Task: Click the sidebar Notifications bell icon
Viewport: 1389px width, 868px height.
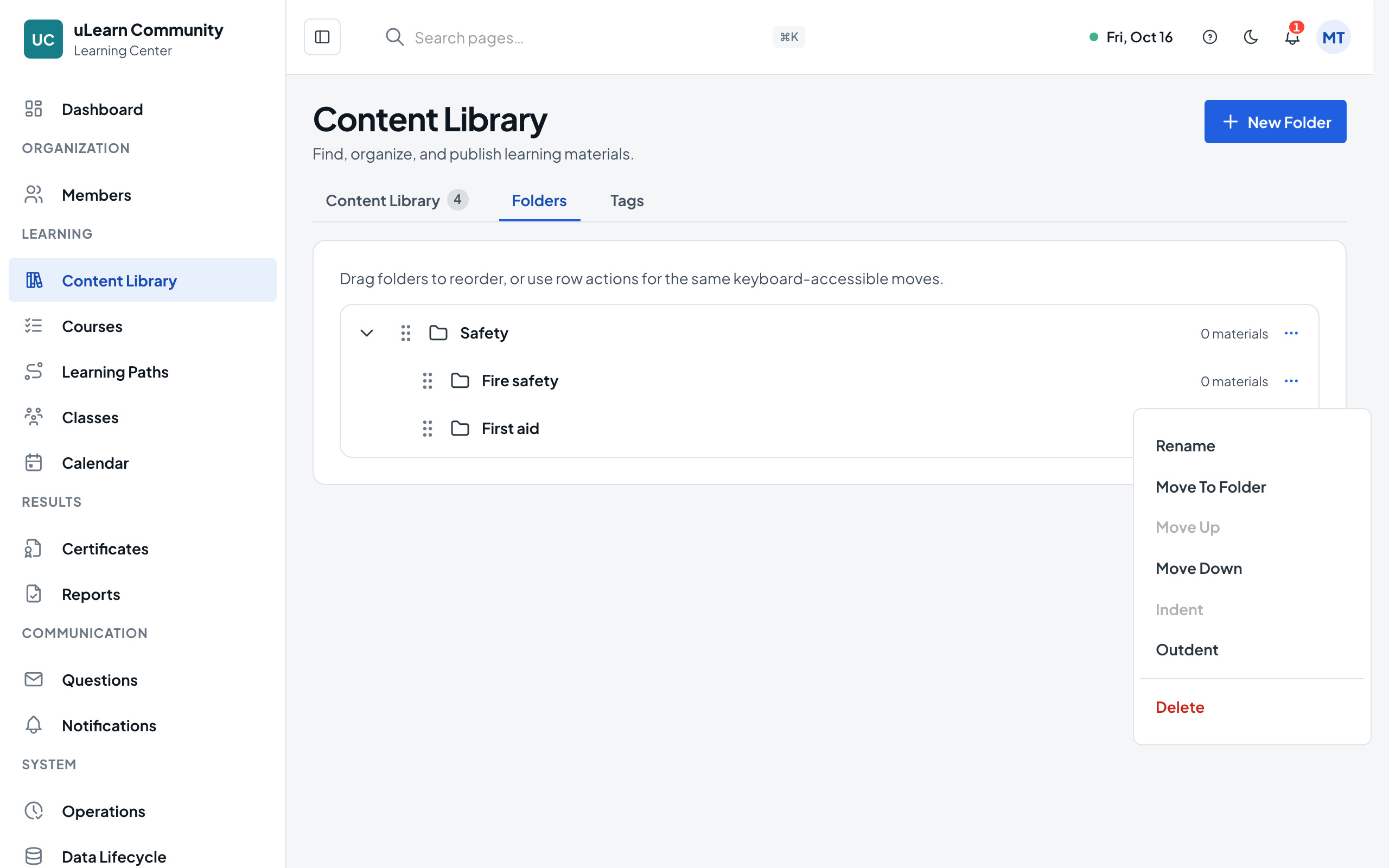Action: click(34, 725)
